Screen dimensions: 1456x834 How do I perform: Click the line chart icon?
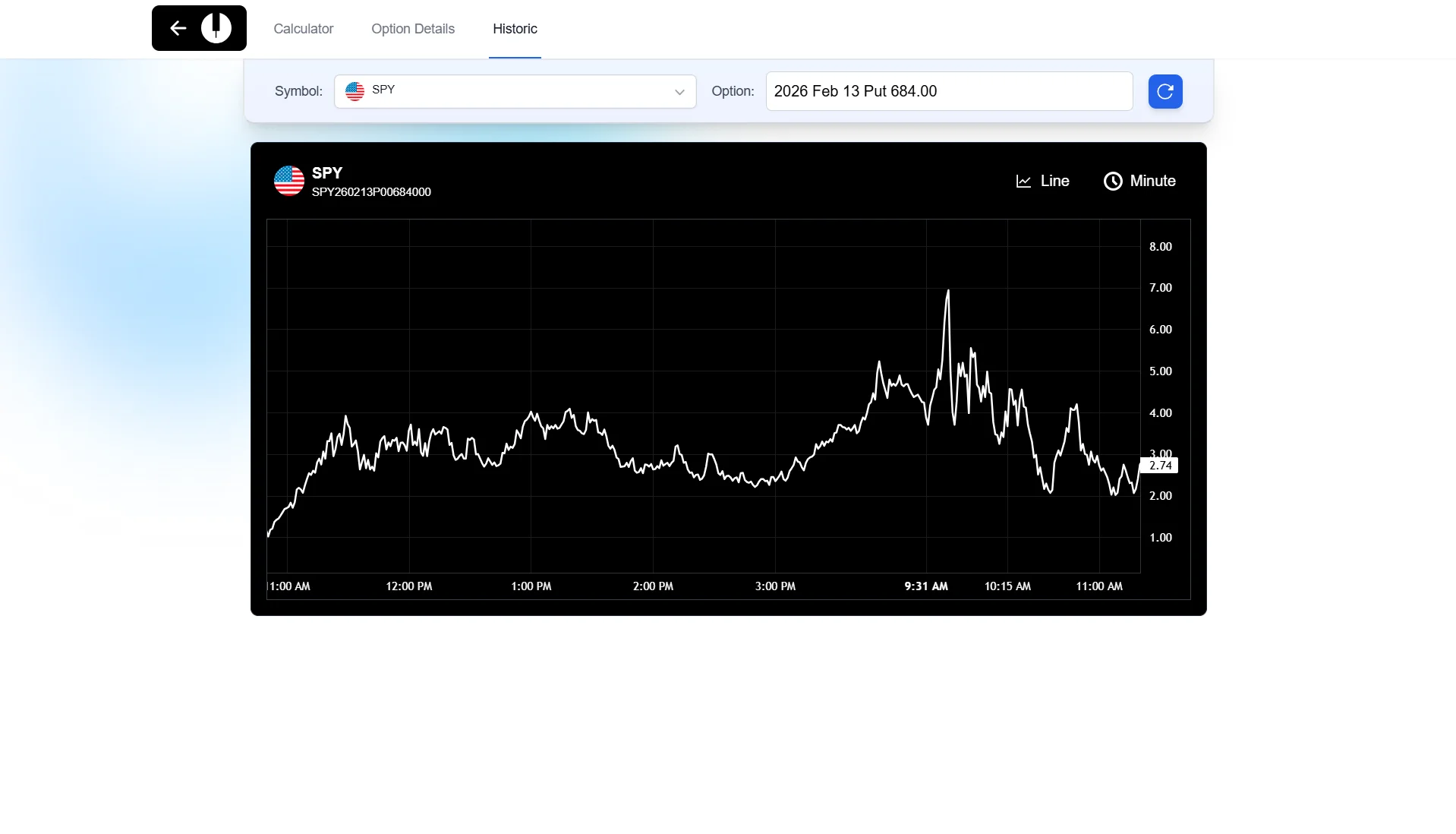pos(1023,181)
